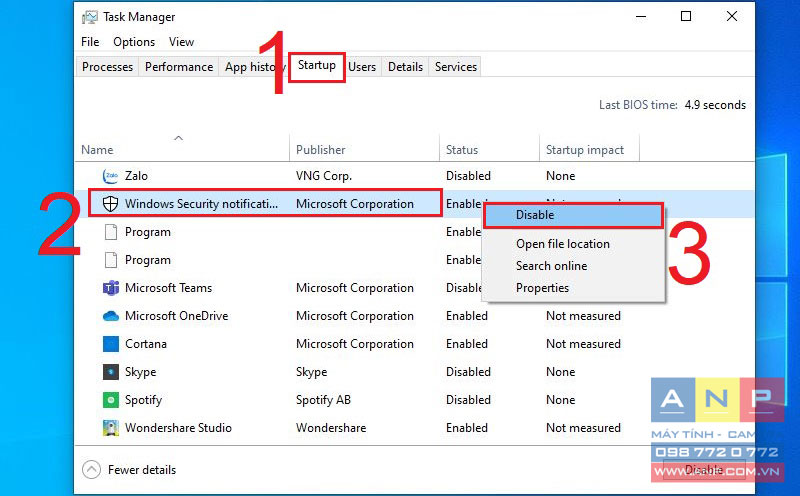Click the Microsoft Teams icon
Image resolution: width=800 pixels, height=496 pixels.
pyautogui.click(x=111, y=288)
